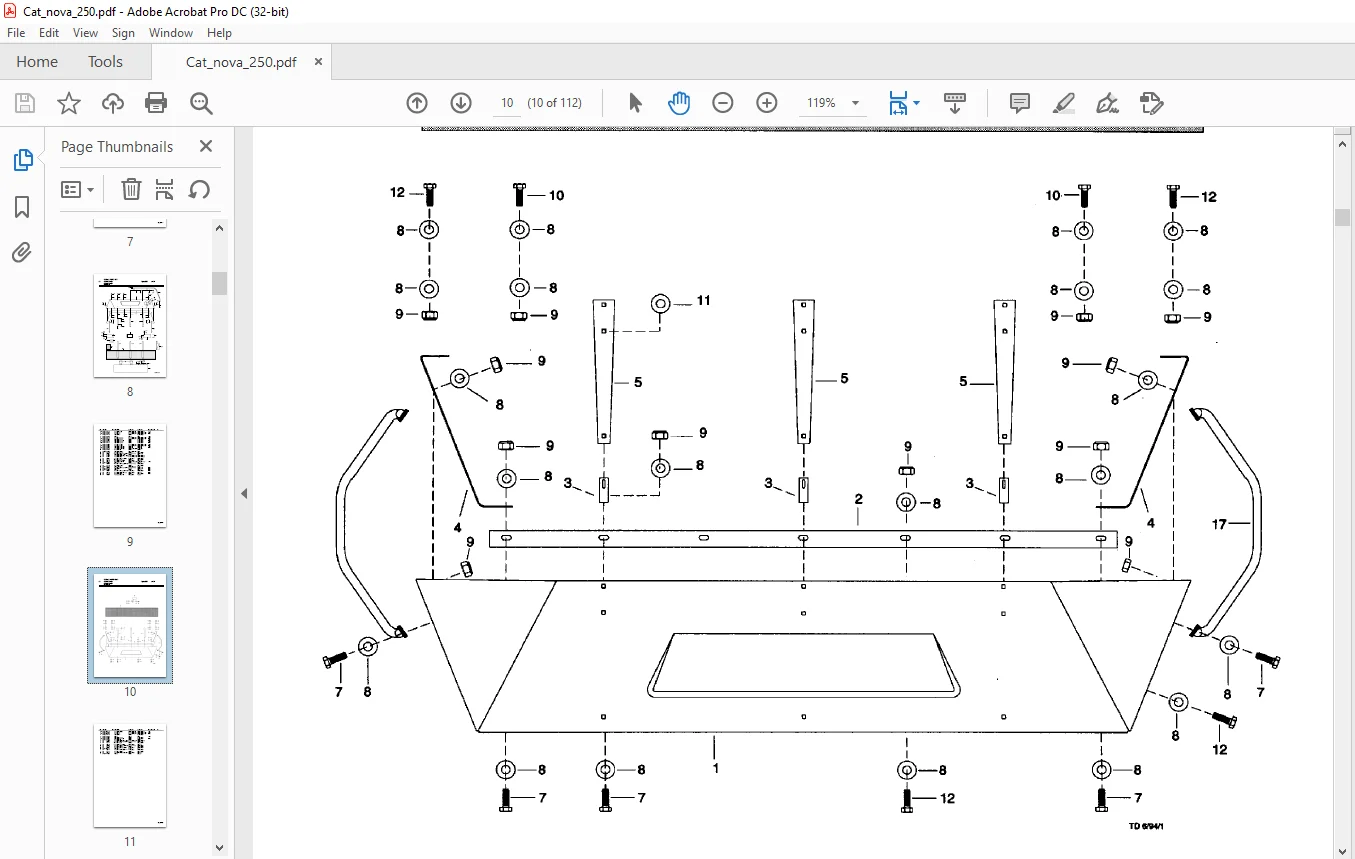Click the Zoom in plus icon
Screen dimensions: 1355x859
coord(767,103)
